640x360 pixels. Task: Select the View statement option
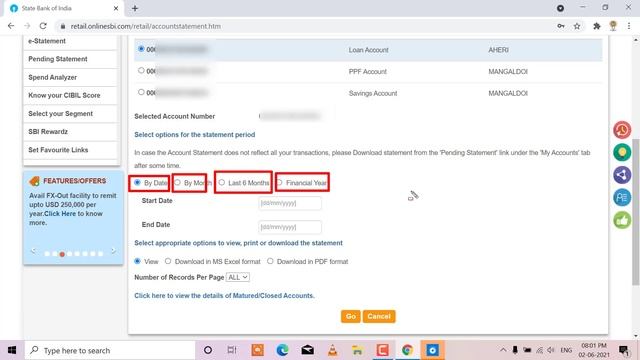click(x=138, y=261)
